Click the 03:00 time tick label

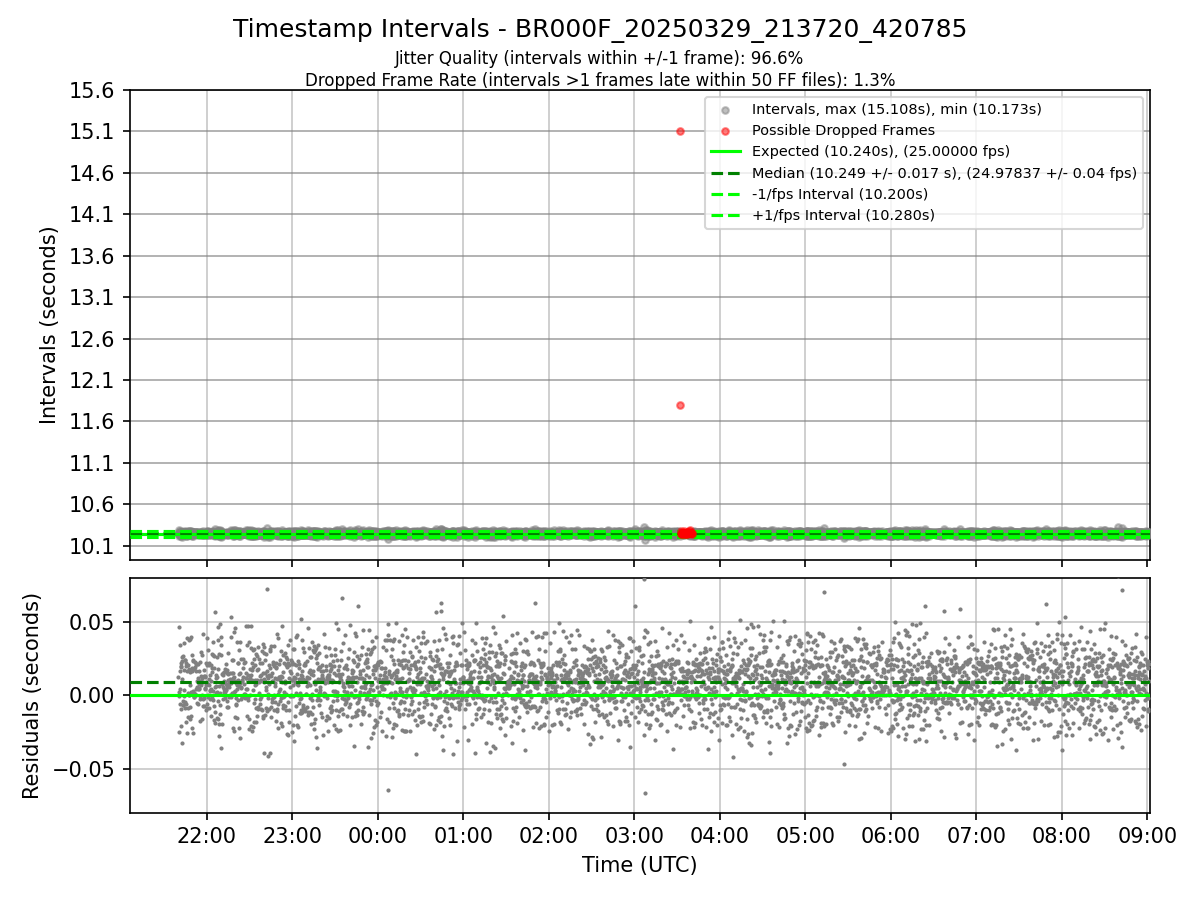[635, 835]
